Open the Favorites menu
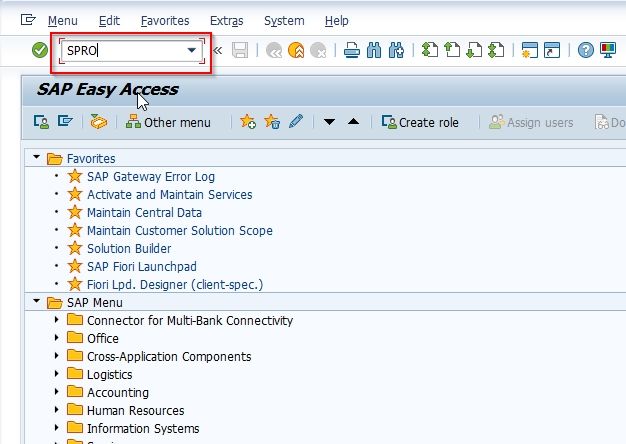This screenshot has height=444, width=626. [165, 21]
